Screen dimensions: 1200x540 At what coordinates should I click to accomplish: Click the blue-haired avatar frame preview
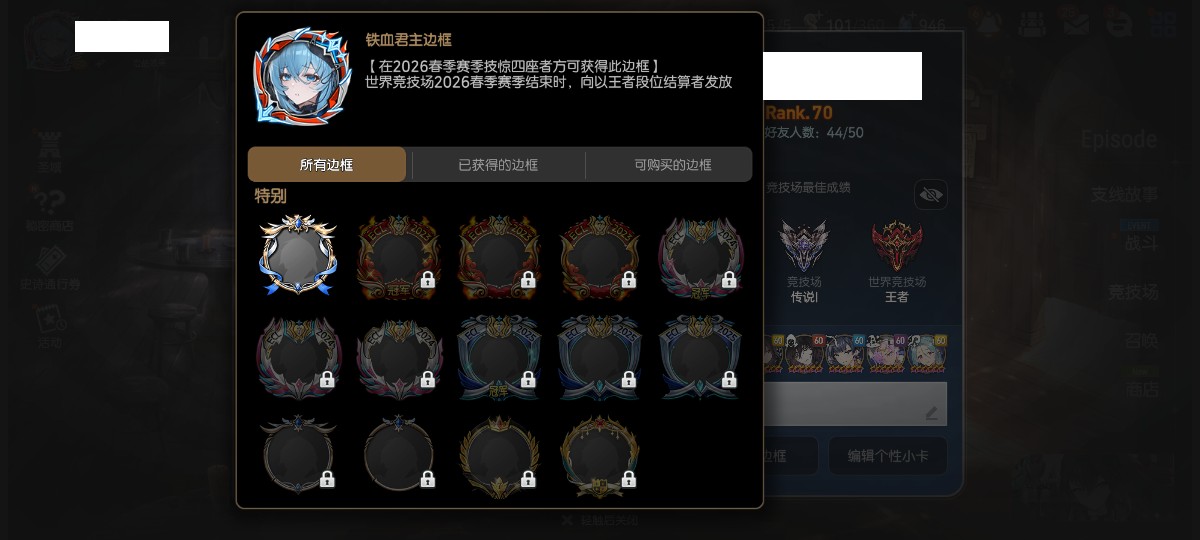(302, 75)
